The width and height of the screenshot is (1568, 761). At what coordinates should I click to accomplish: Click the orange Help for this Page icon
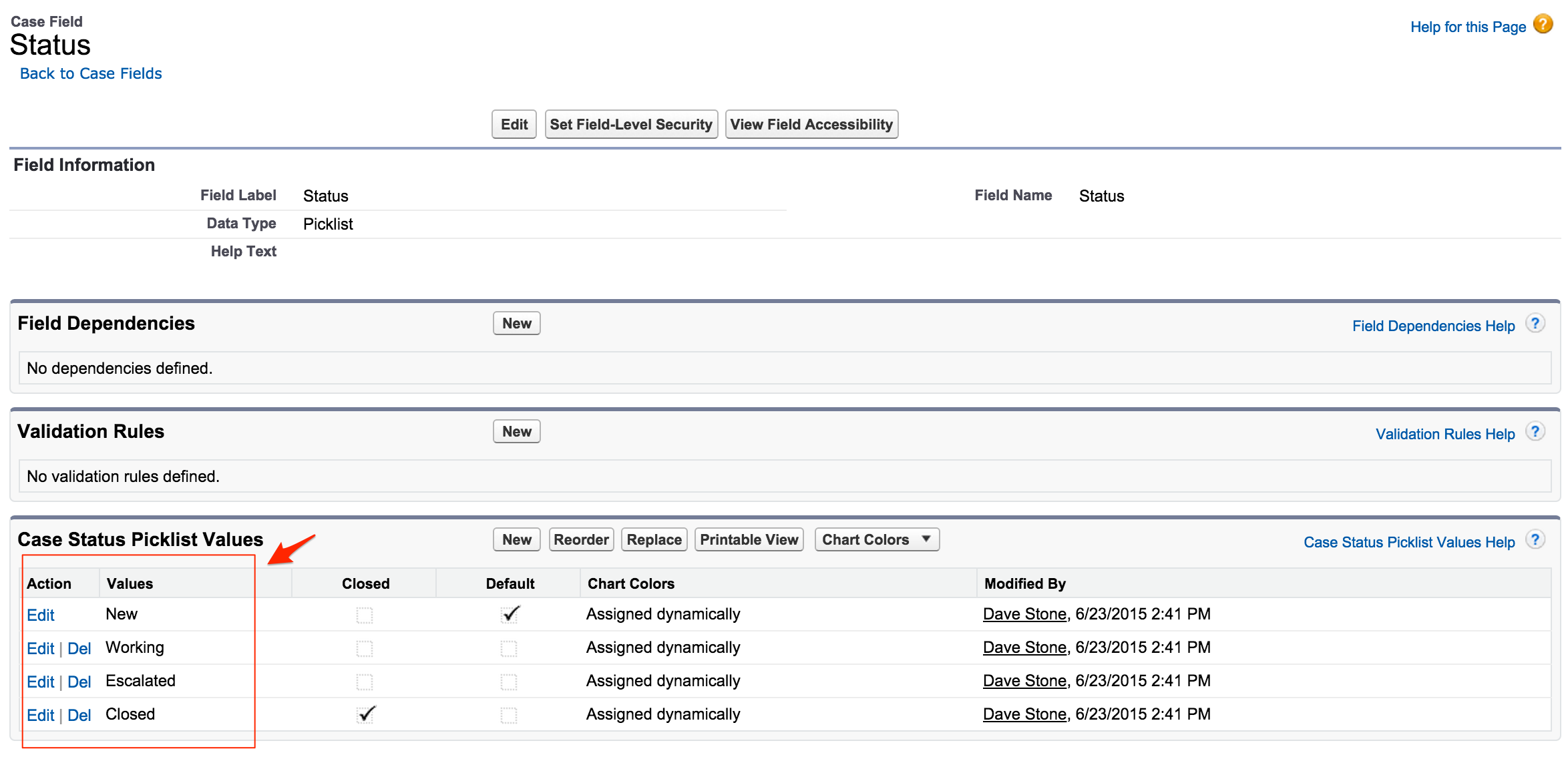(1543, 25)
